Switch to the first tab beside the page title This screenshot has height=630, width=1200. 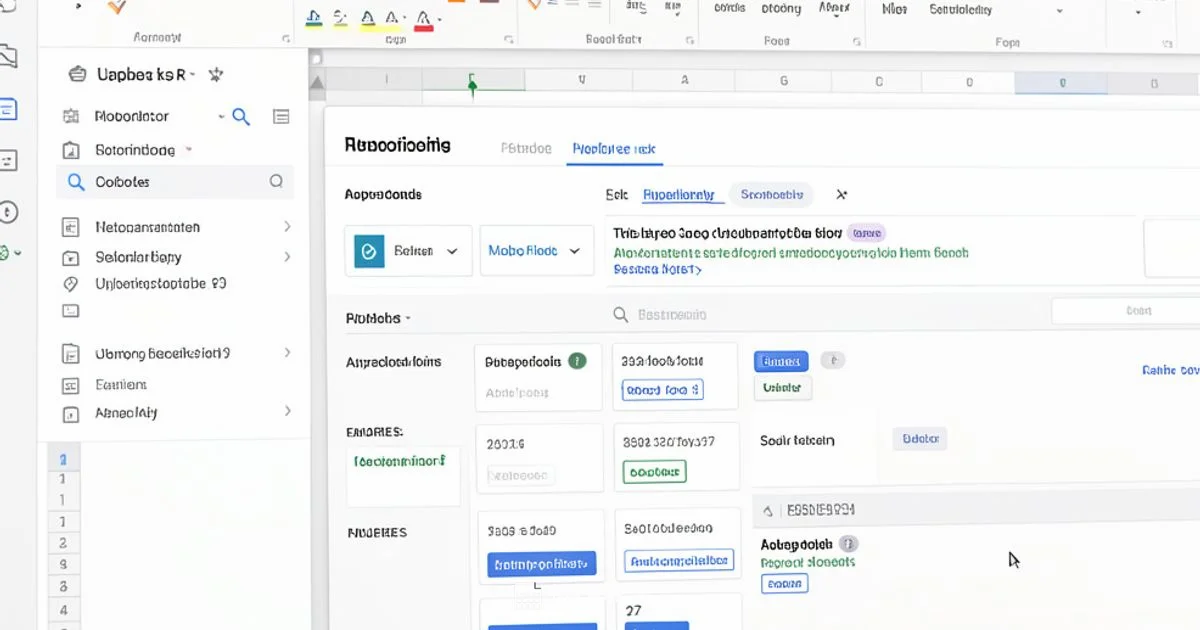(525, 147)
